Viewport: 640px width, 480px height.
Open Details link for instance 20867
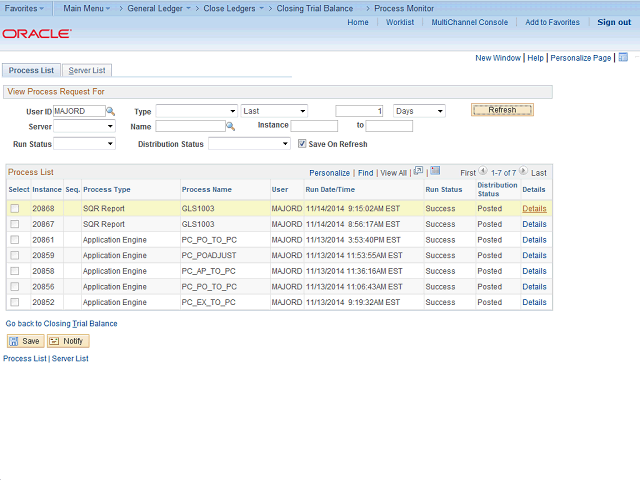coord(534,224)
